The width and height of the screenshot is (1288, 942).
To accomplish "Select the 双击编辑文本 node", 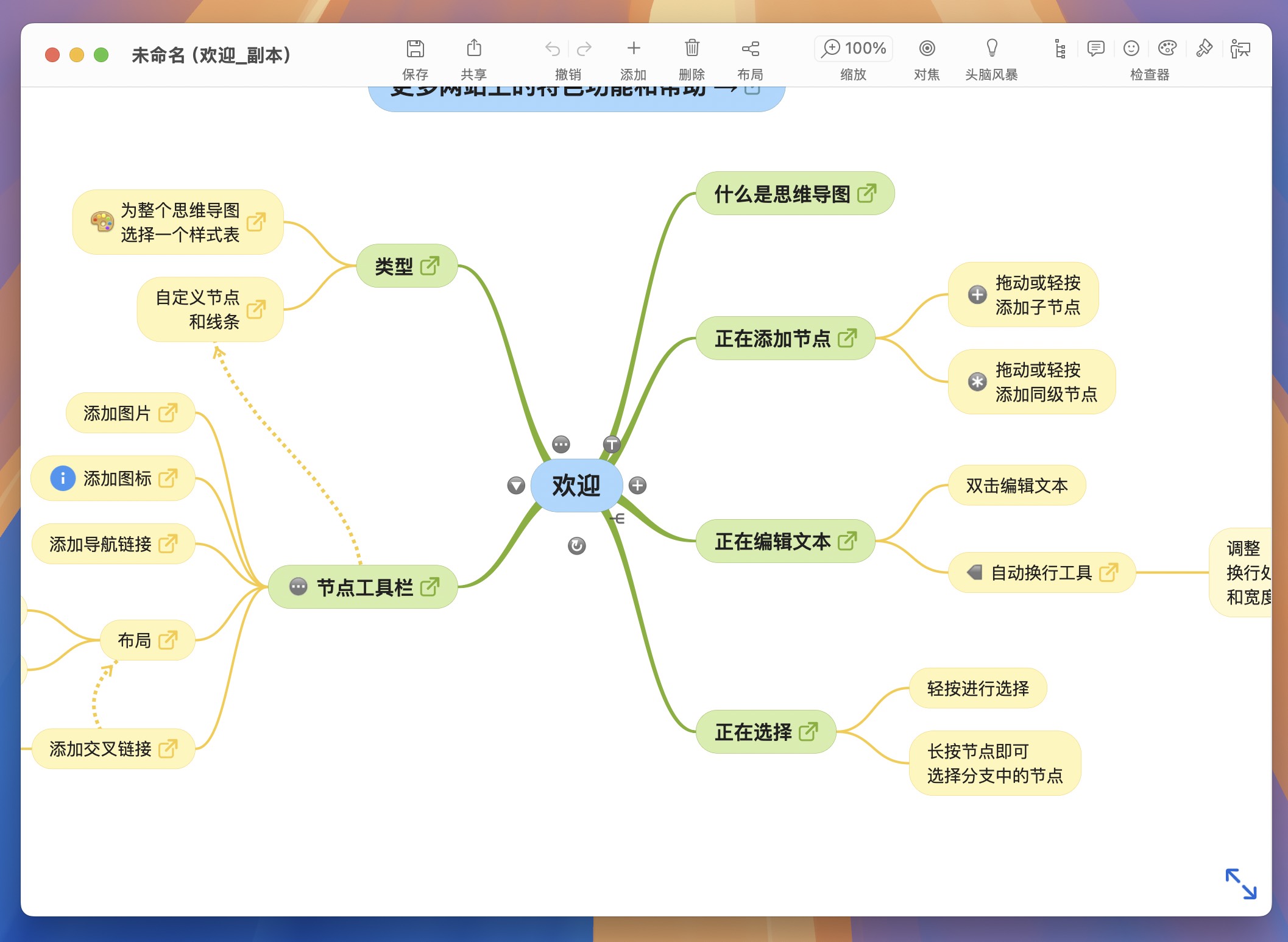I will click(x=1017, y=486).
